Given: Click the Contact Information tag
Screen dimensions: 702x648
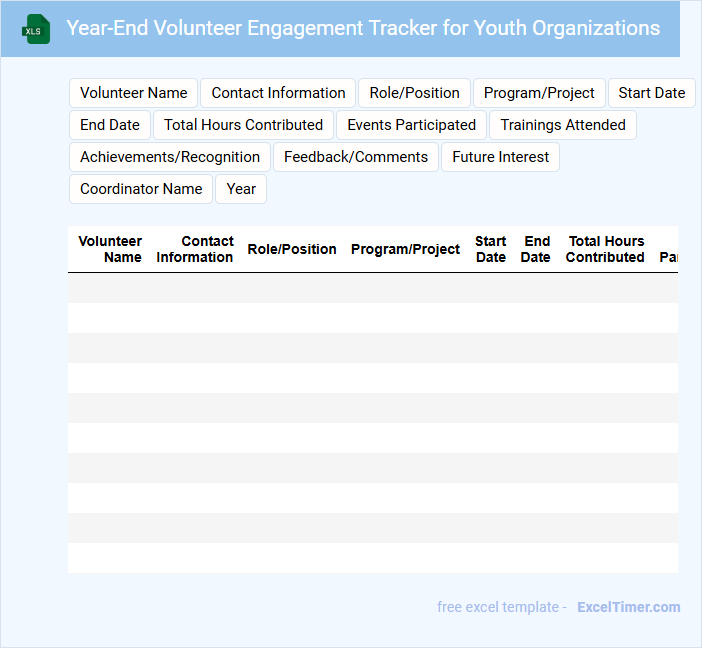Looking at the screenshot, I should point(278,93).
